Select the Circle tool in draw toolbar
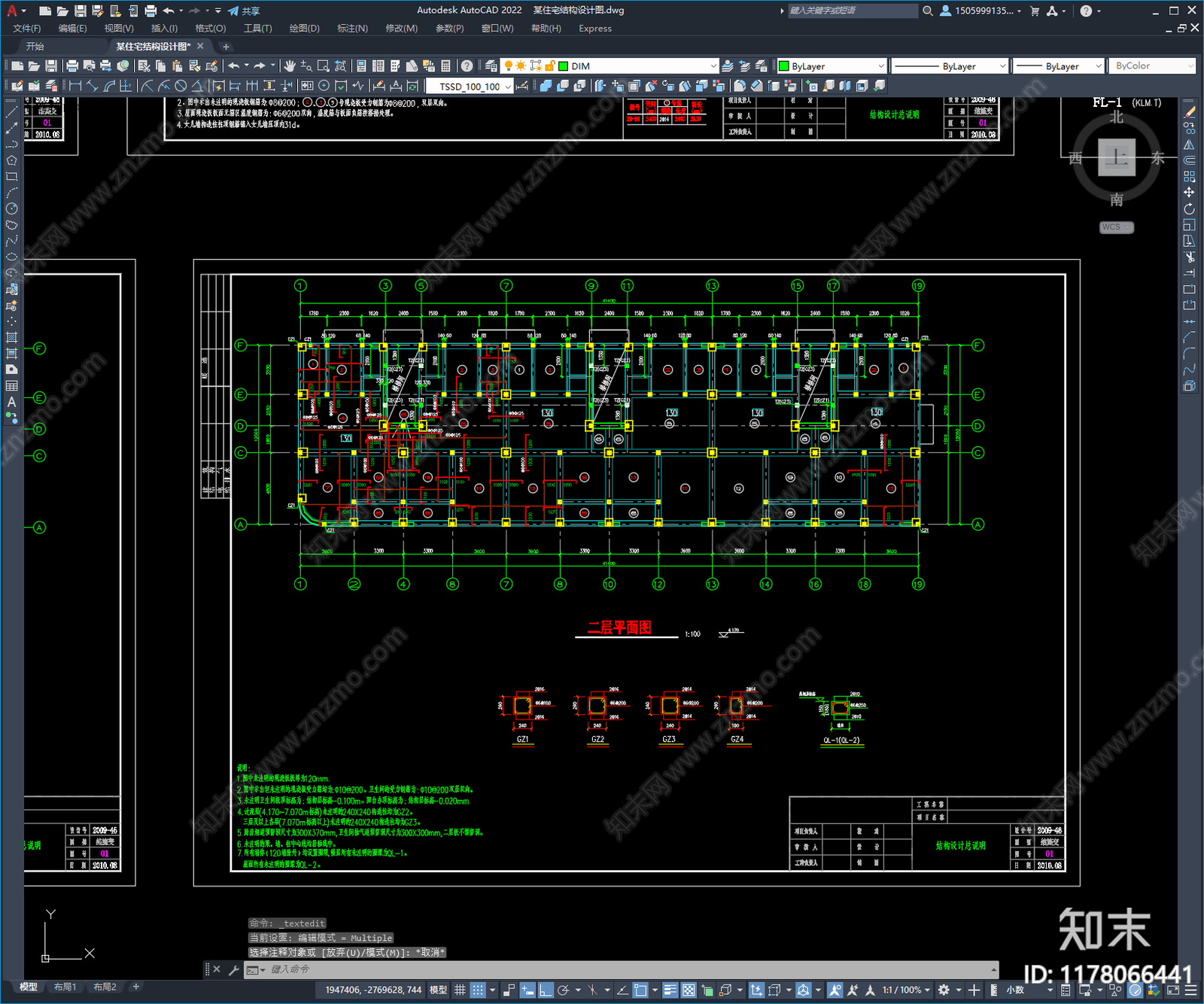Image resolution: width=1204 pixels, height=1004 pixels. coord(11,208)
